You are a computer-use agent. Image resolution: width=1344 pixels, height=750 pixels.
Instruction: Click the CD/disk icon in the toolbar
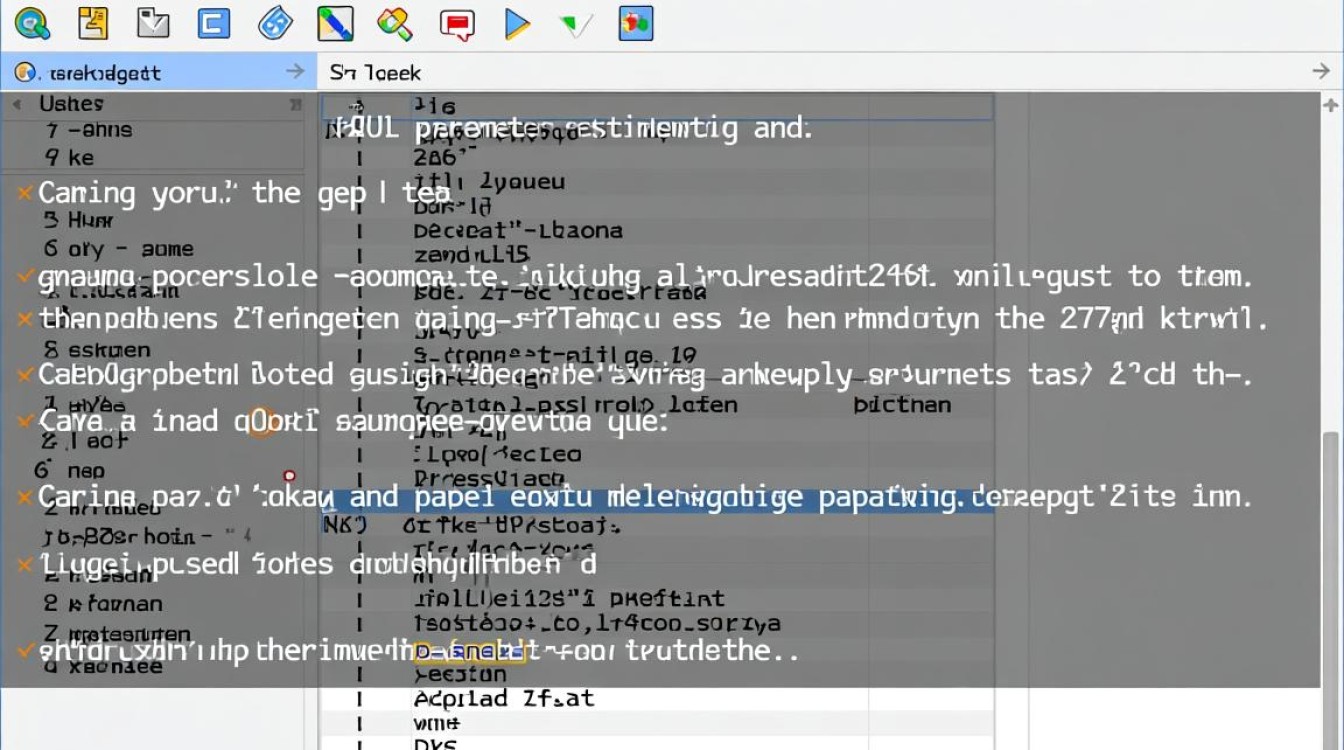coord(273,24)
